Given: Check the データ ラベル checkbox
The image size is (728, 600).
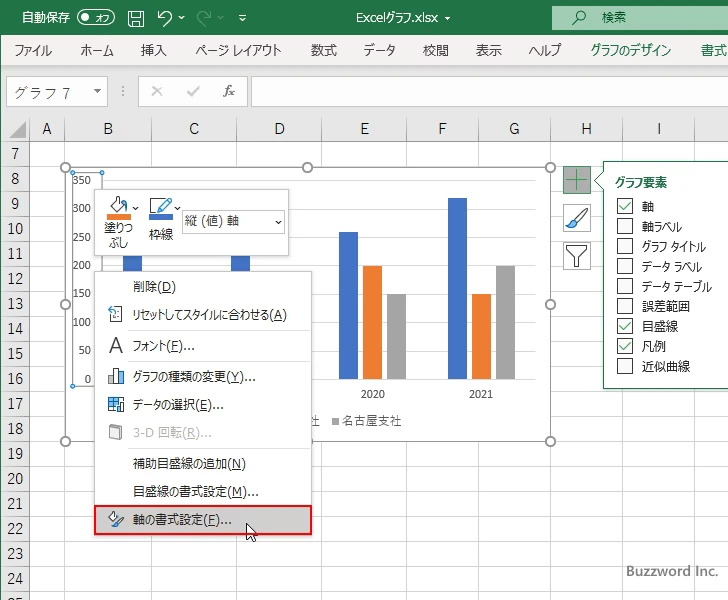Looking at the screenshot, I should 624,266.
